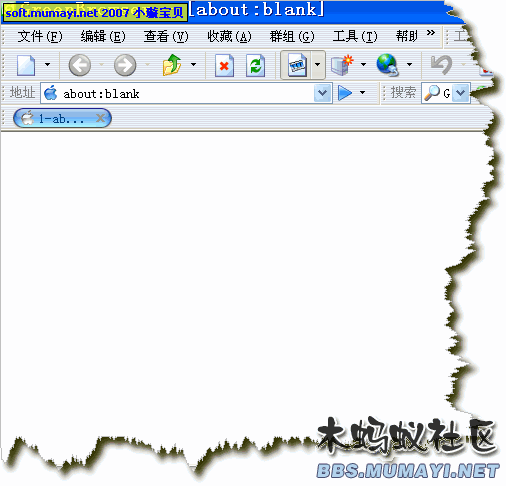Expand dropdown next to computer spark icon

click(363, 65)
